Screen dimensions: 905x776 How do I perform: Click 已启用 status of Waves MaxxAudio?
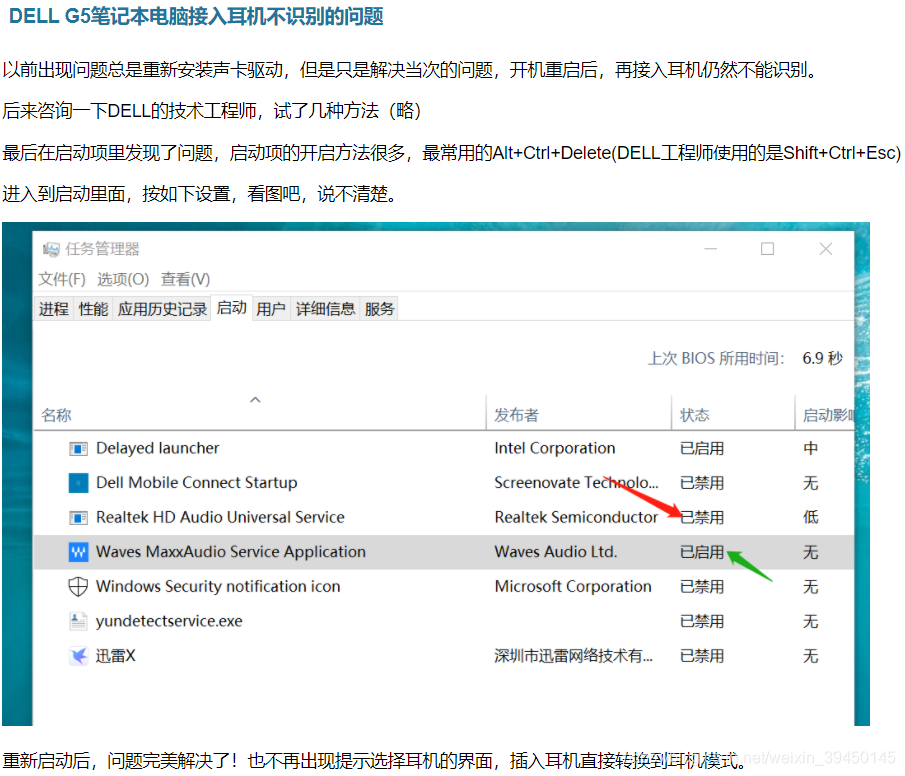point(702,552)
